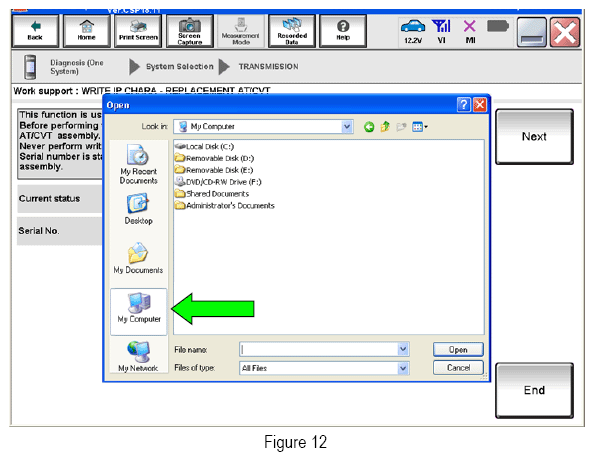594x461 pixels.
Task: Open My Recent Documents in the sidebar
Action: tap(139, 164)
